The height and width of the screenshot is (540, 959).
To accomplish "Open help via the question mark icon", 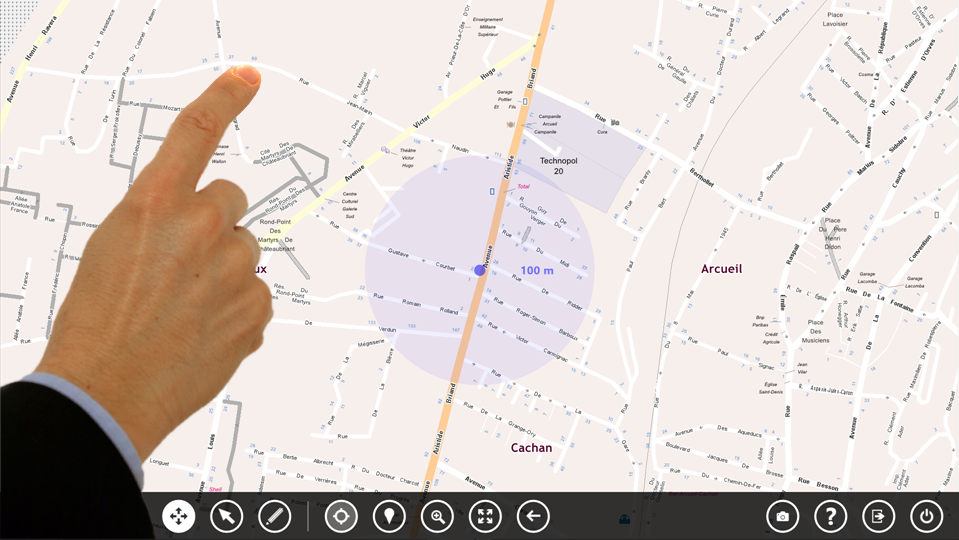I will pyautogui.click(x=830, y=516).
